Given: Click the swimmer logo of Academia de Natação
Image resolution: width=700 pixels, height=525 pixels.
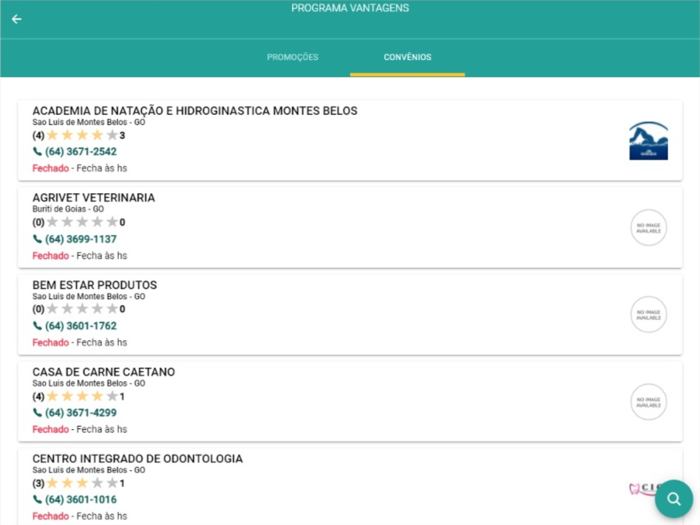Looking at the screenshot, I should pos(648,141).
